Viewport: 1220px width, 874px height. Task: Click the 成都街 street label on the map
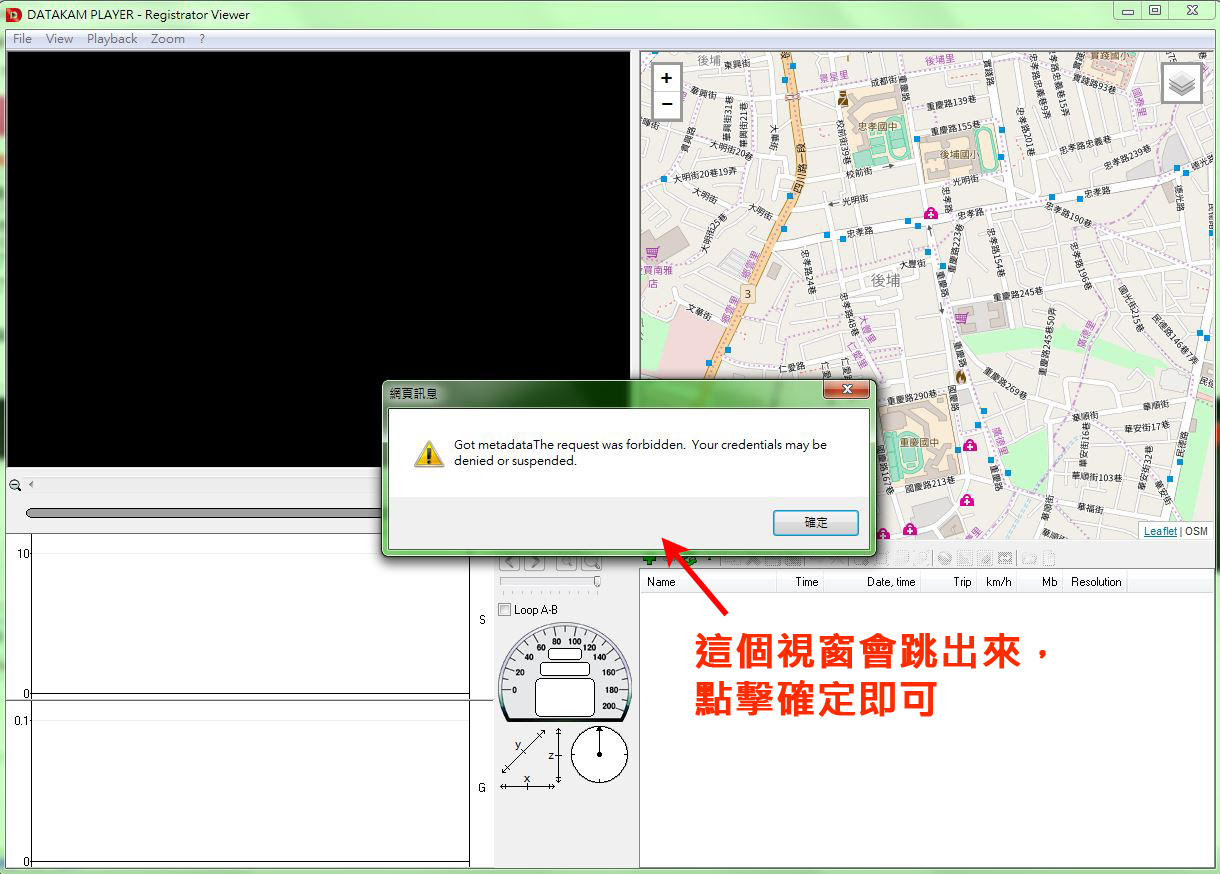tap(883, 81)
